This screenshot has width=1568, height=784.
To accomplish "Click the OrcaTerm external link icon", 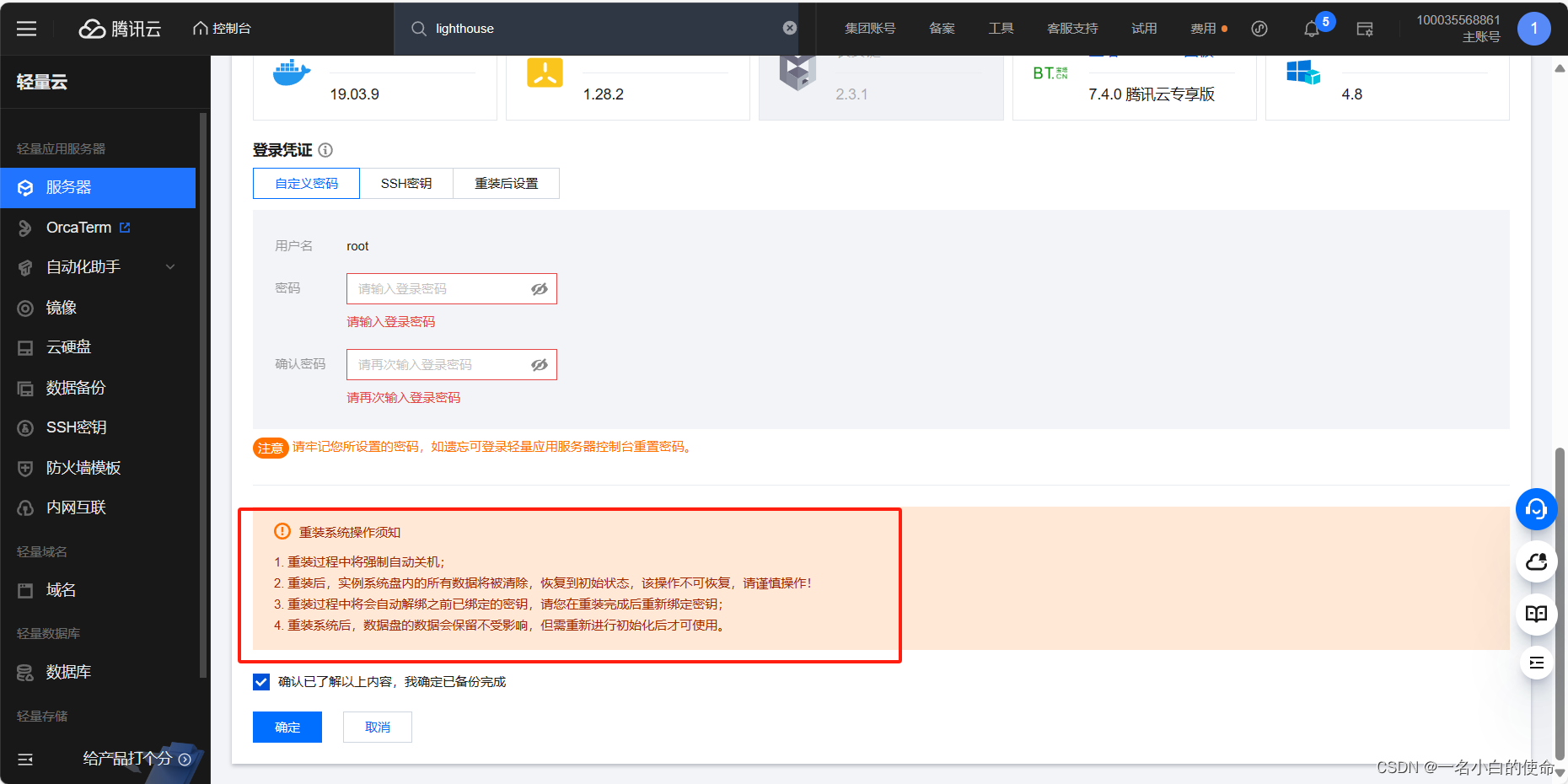I will point(126,228).
